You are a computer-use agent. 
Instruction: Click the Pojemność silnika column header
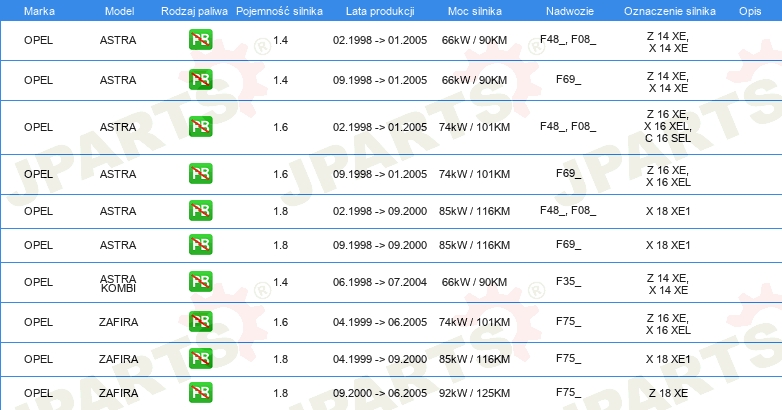[279, 11]
